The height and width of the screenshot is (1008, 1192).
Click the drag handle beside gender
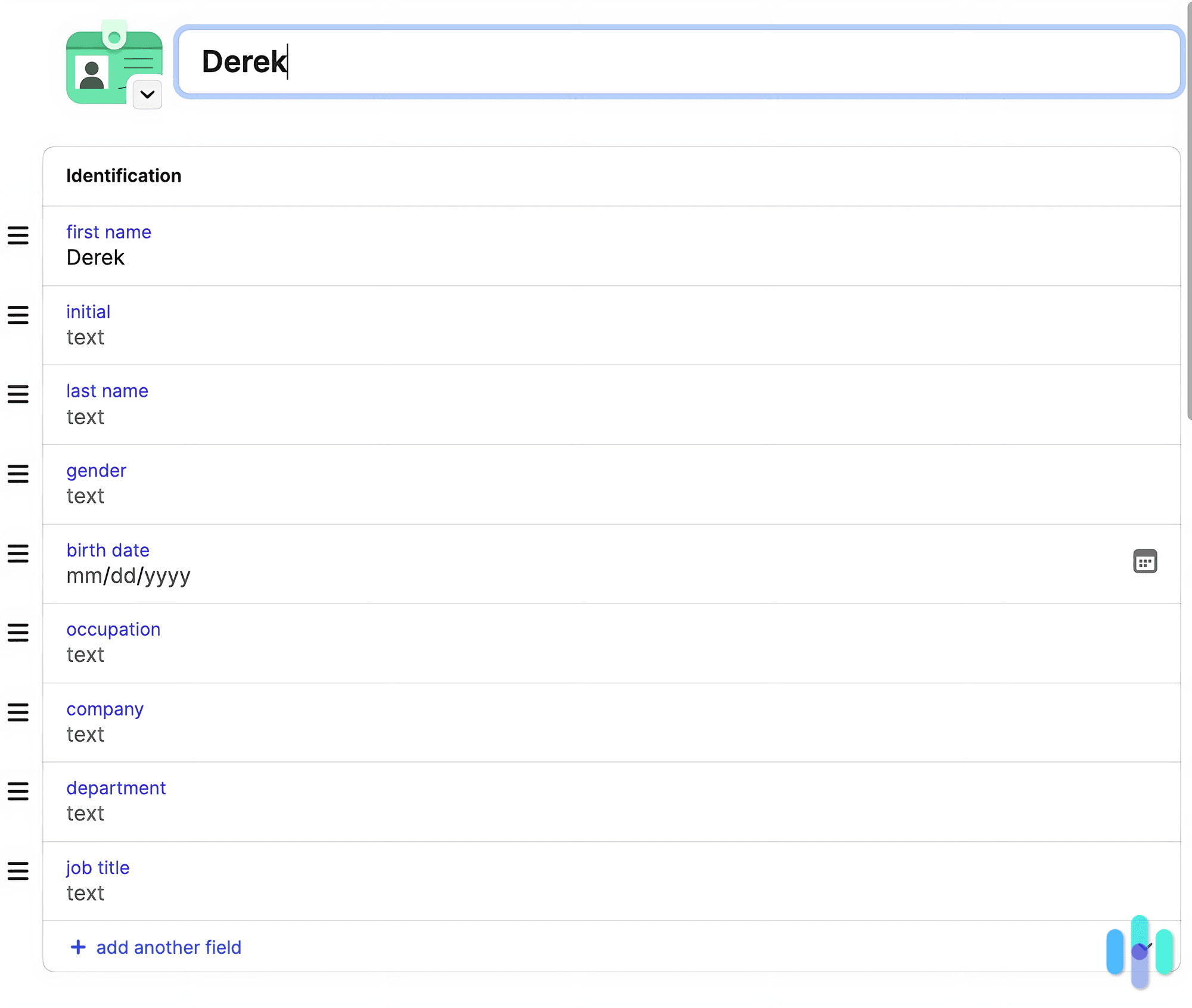(18, 474)
